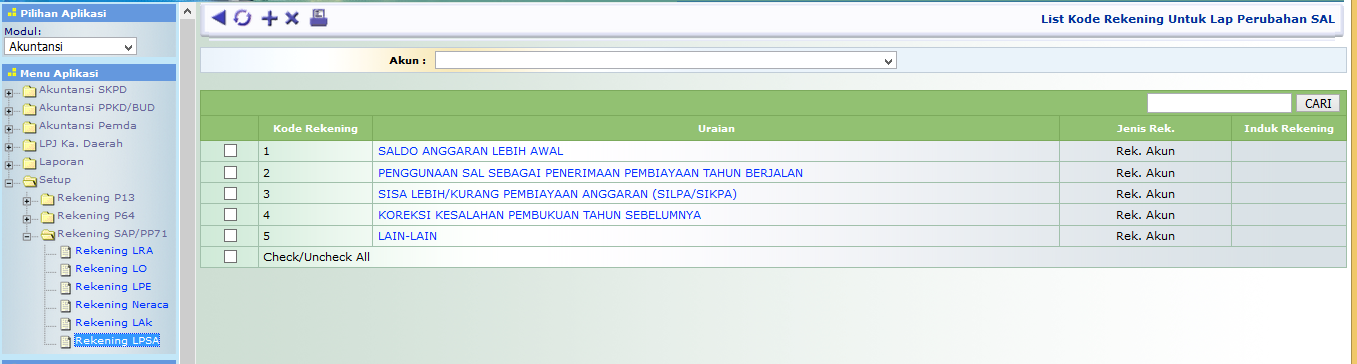The image size is (1357, 364).
Task: Click the CARI search button
Action: pyautogui.click(x=1317, y=103)
